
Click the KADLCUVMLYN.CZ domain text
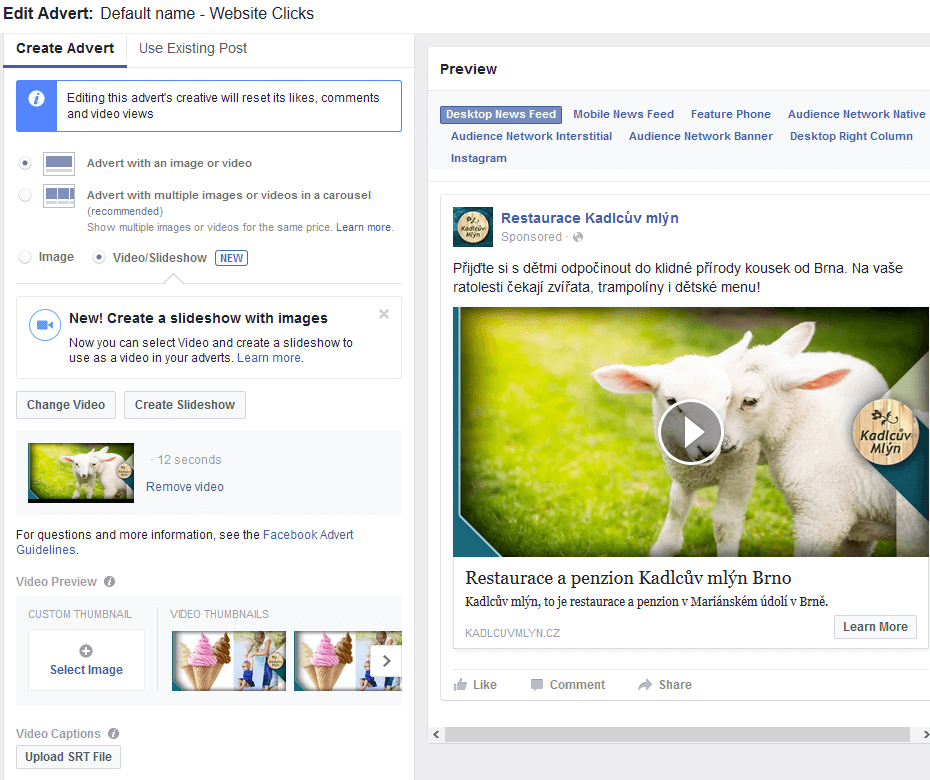(x=512, y=633)
